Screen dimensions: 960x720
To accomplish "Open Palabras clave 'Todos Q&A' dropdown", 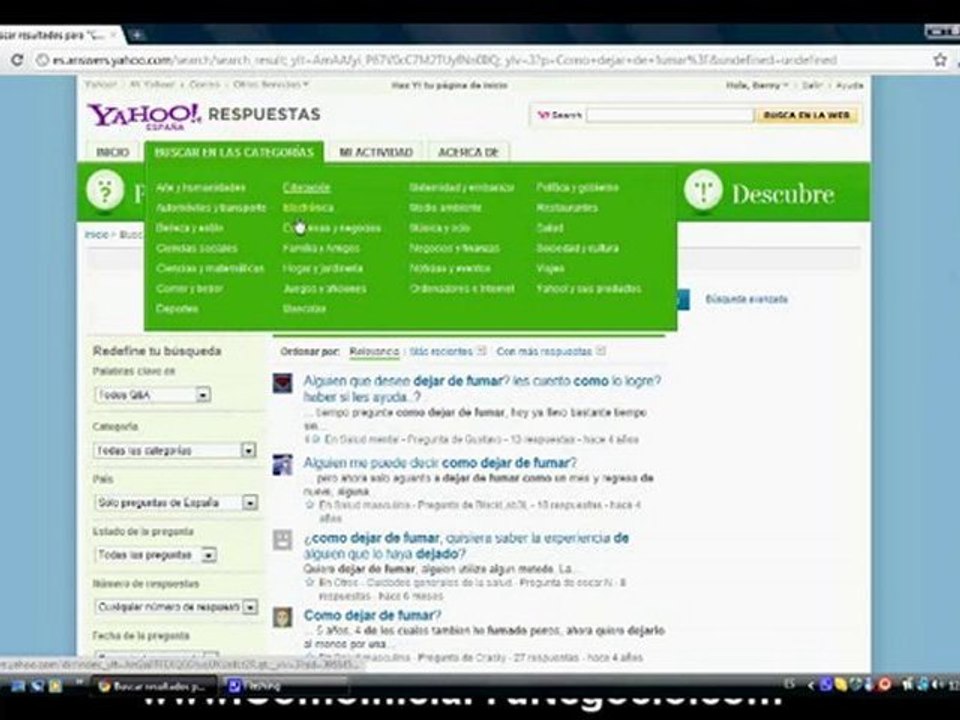I will click(x=153, y=395).
